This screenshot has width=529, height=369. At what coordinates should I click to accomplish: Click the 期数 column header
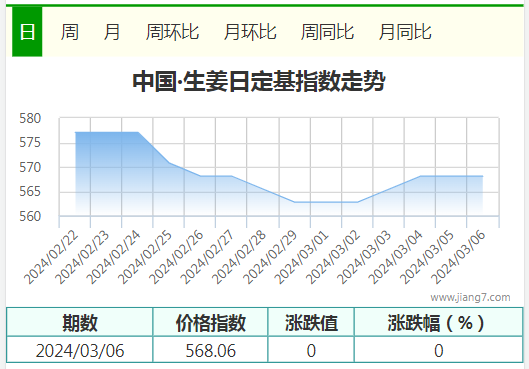(80, 323)
